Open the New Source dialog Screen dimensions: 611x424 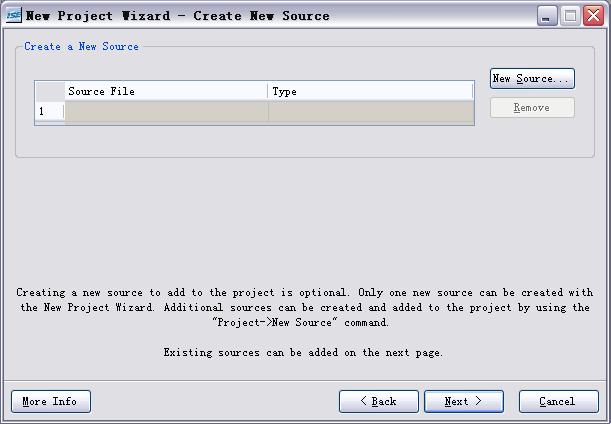(532, 79)
